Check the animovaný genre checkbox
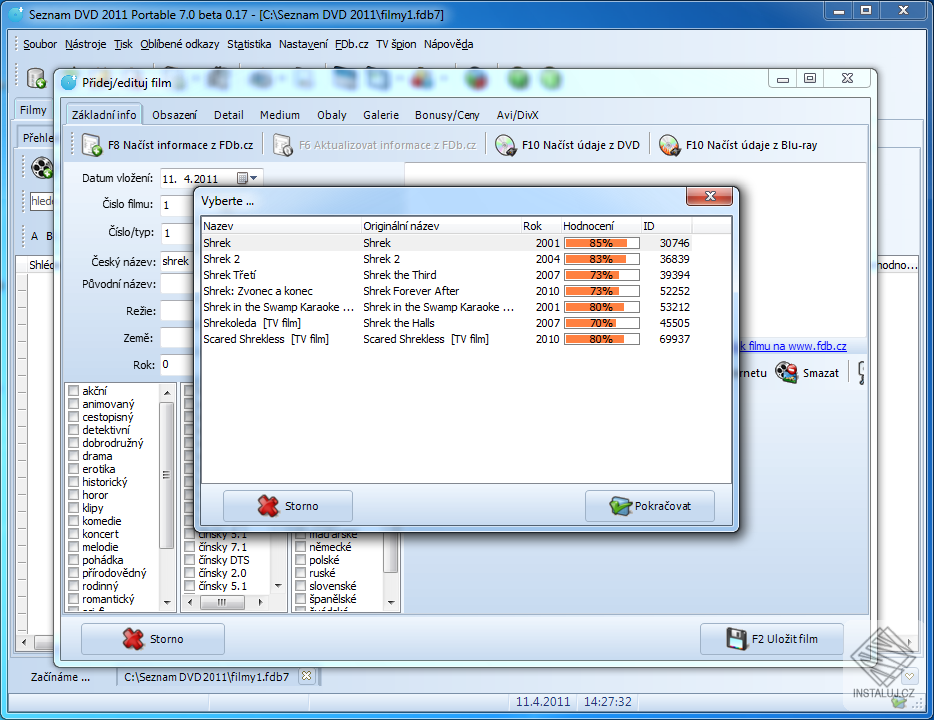Viewport: 934px width, 720px height. (x=74, y=404)
